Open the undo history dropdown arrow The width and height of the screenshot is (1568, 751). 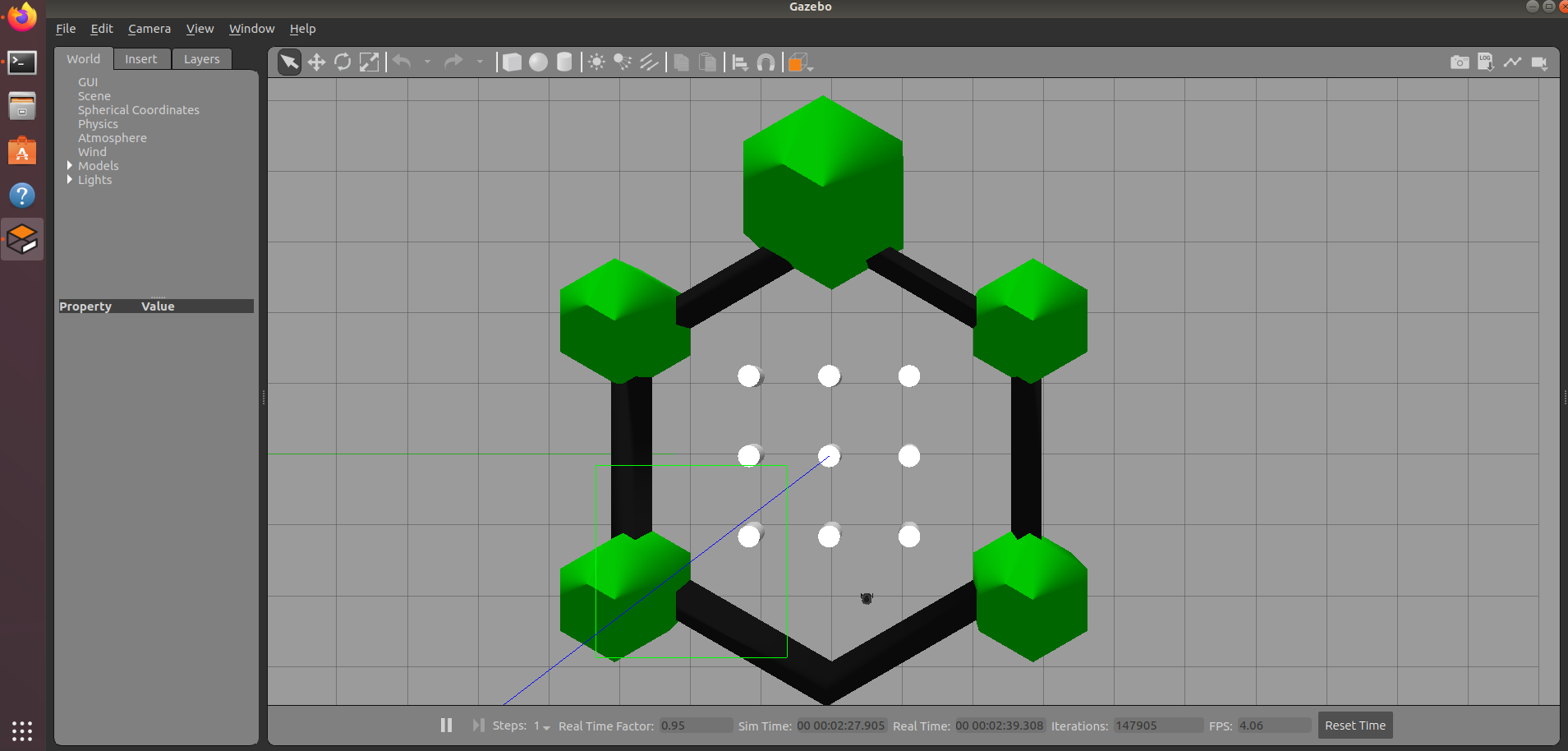(427, 62)
